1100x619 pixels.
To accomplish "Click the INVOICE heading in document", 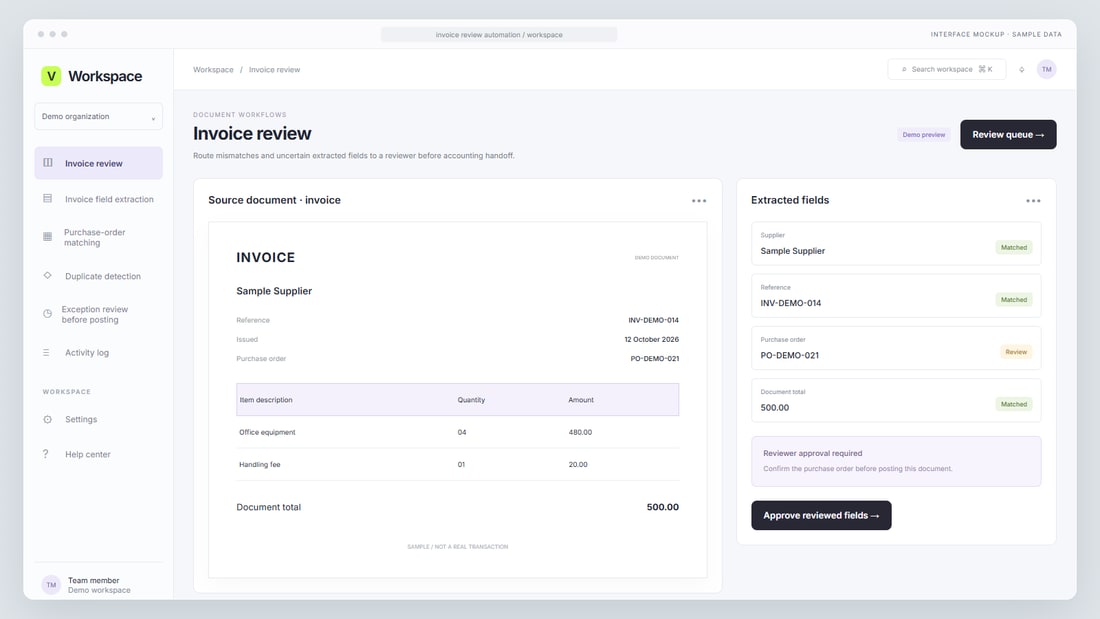I will coord(266,258).
